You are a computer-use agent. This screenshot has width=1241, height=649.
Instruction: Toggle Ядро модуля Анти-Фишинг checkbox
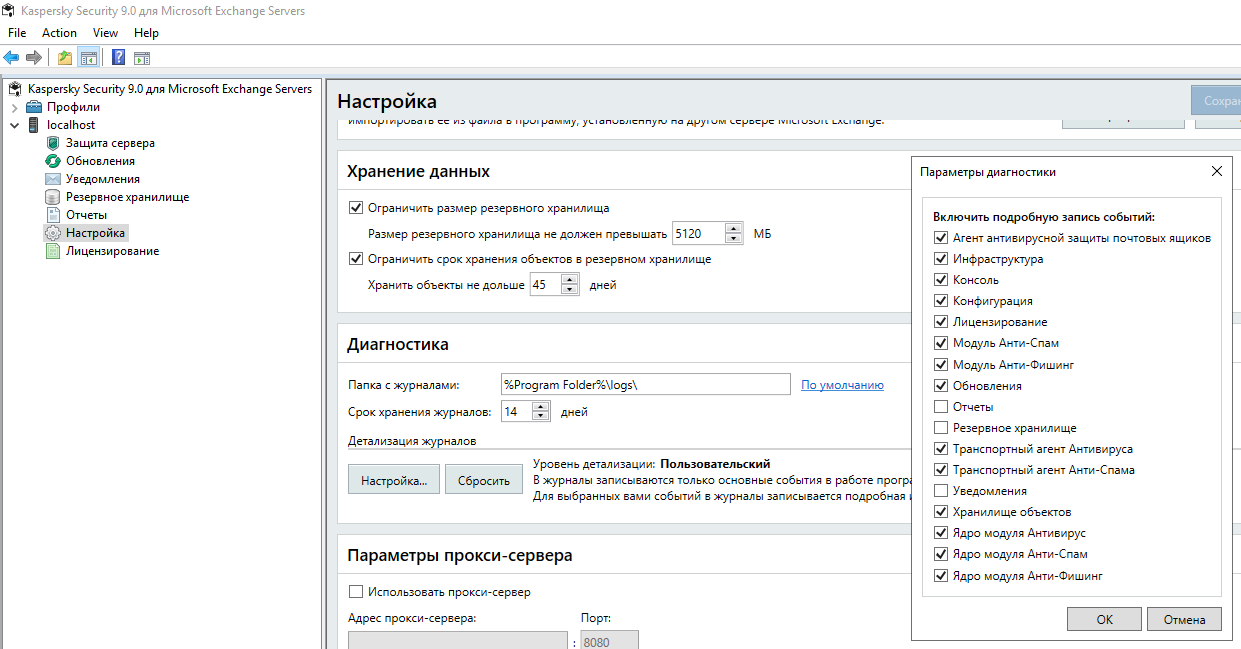[941, 576]
